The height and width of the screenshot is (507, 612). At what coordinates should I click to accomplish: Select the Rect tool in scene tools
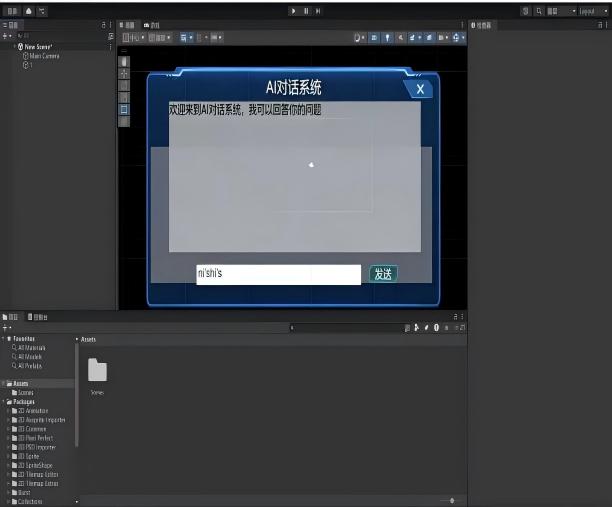click(124, 110)
